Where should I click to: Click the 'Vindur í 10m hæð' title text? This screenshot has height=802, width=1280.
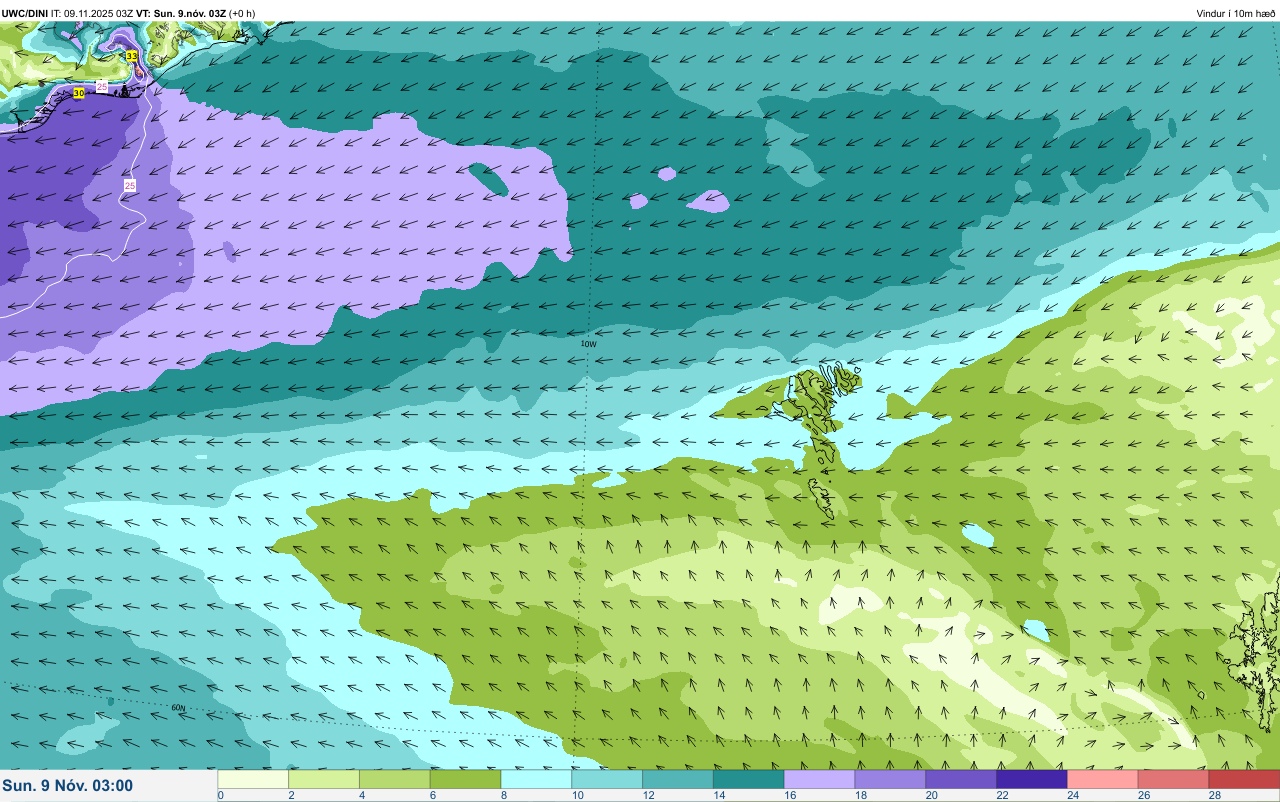point(1235,13)
